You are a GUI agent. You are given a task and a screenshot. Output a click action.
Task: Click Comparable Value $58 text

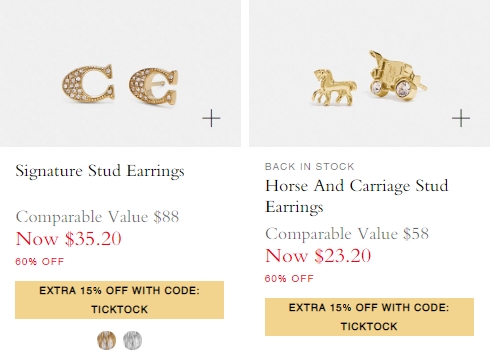[347, 234]
